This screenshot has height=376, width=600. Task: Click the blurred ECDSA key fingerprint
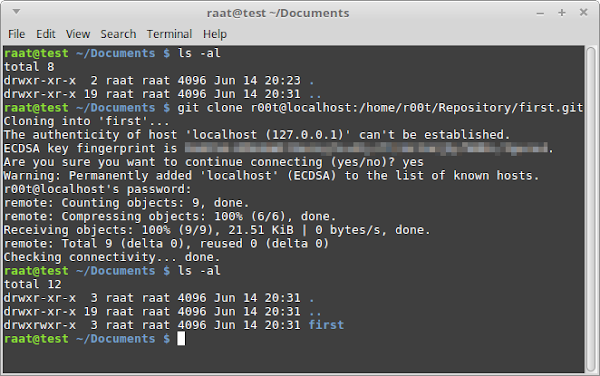(x=366, y=148)
